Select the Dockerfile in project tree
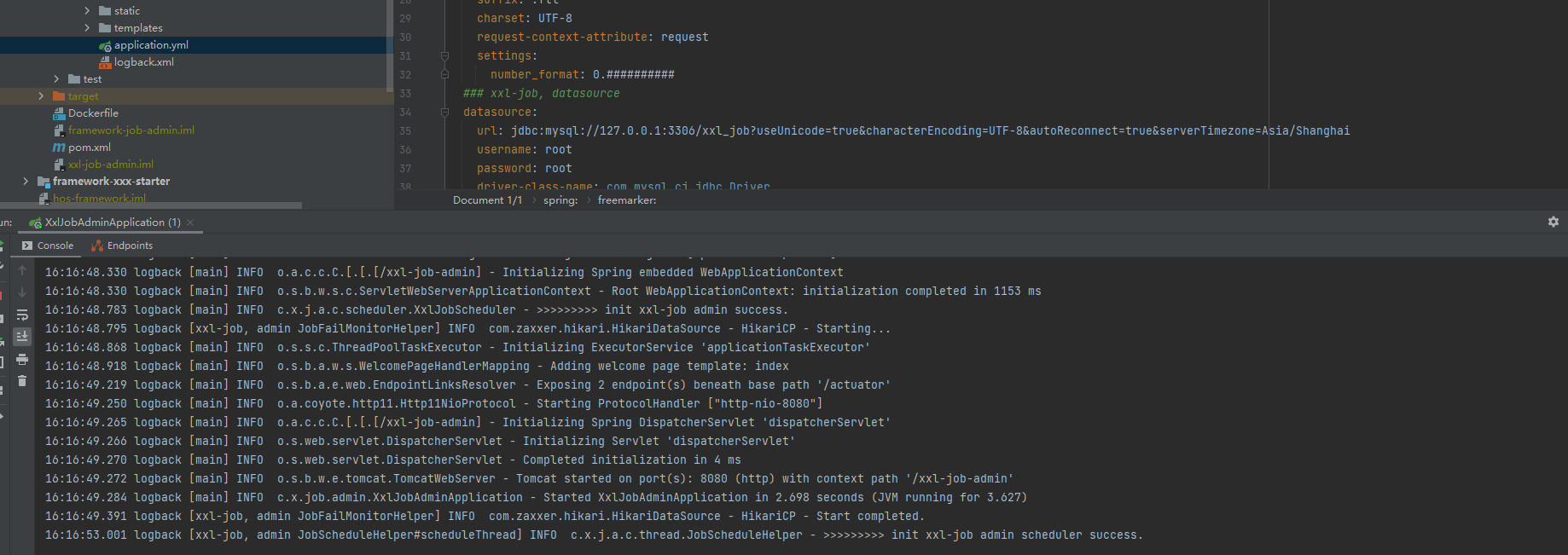The image size is (1568, 555). click(93, 113)
